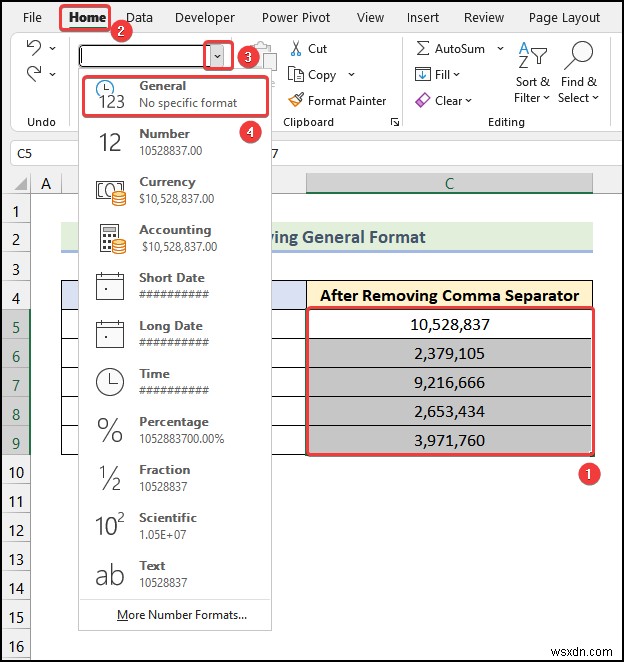Expand the Copy options arrow

coord(351,74)
